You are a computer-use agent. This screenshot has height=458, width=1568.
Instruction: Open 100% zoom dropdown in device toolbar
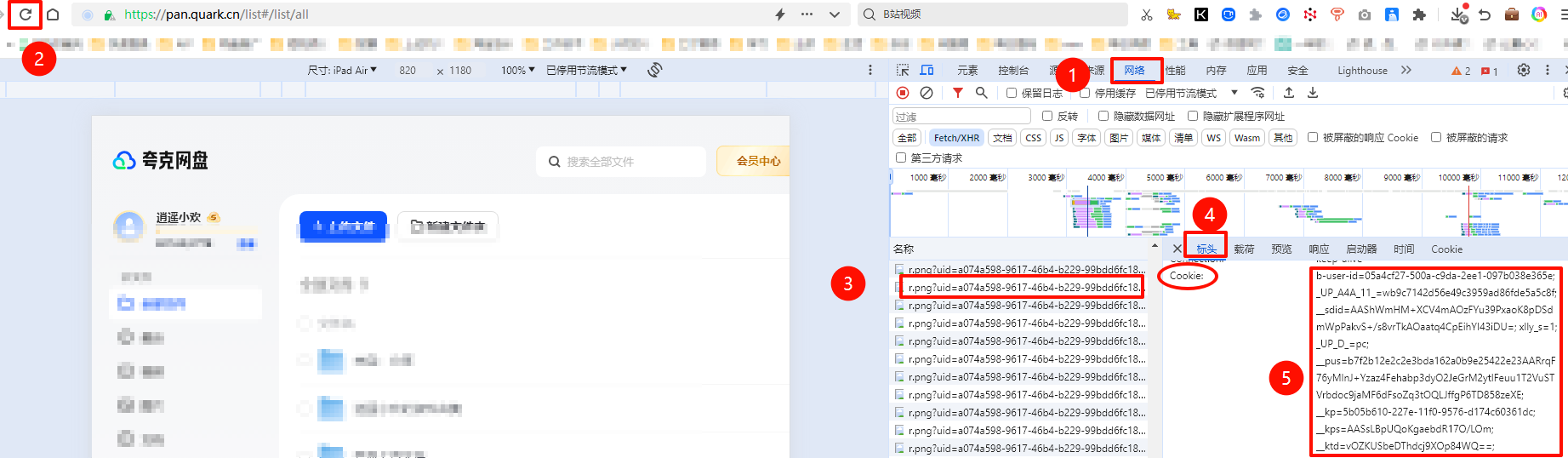tap(518, 70)
